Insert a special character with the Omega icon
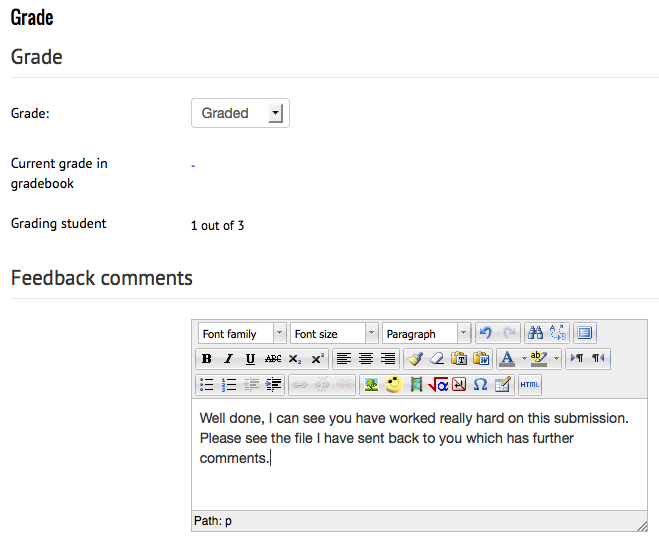 [481, 384]
